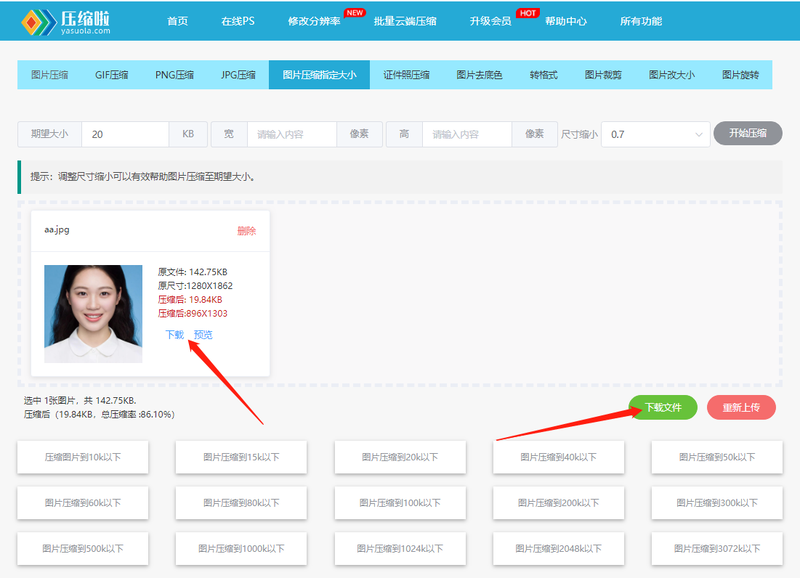
Task: Click 图片压缩到50k以下 preset button
Action: (717, 457)
